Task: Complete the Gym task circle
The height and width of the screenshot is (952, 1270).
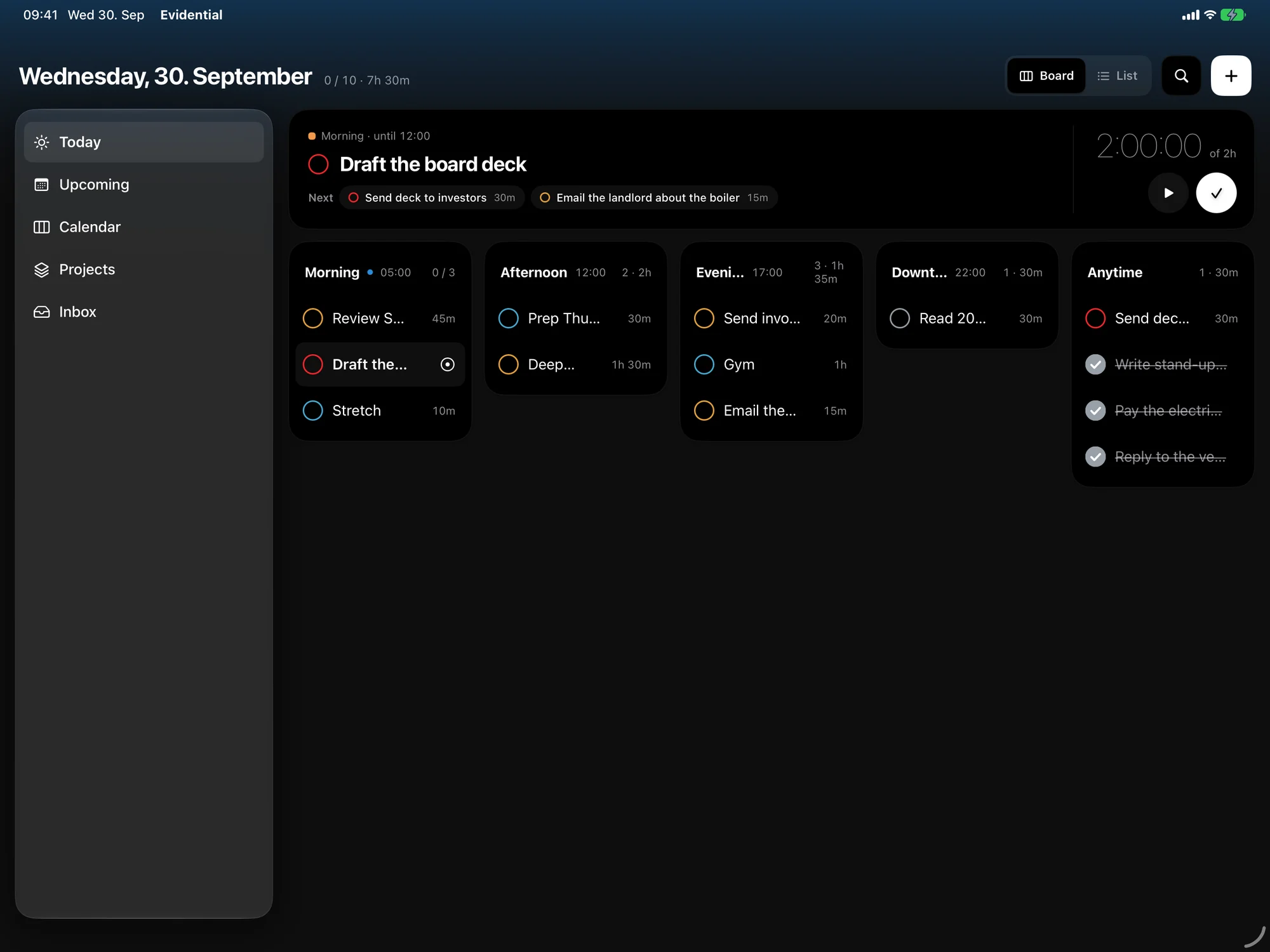Action: (704, 364)
